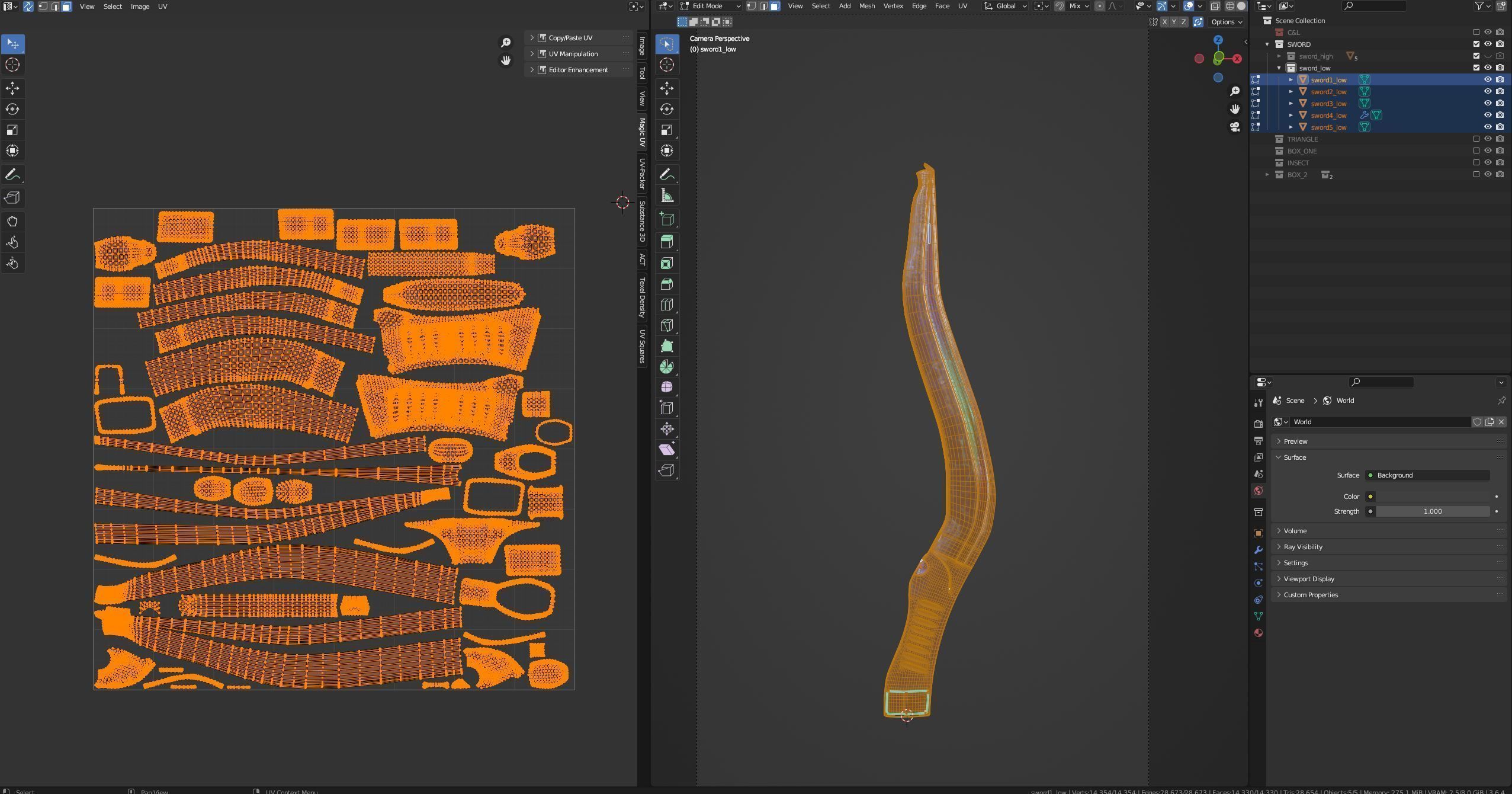The image size is (1512, 794).
Task: Open Image menu in UV editor
Action: point(140,7)
